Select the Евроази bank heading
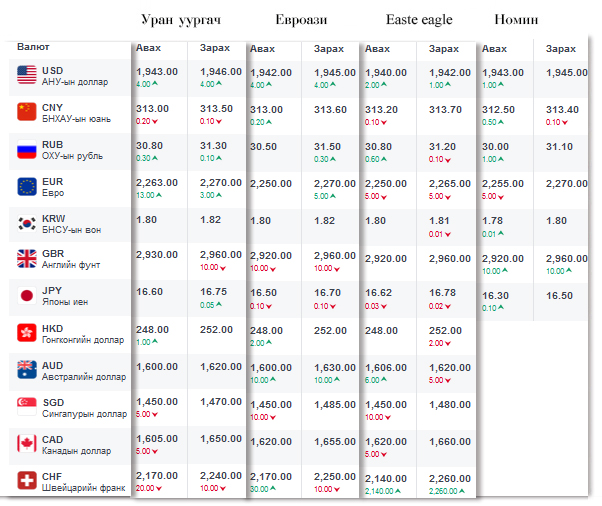The width and height of the screenshot is (602, 506). [x=302, y=19]
